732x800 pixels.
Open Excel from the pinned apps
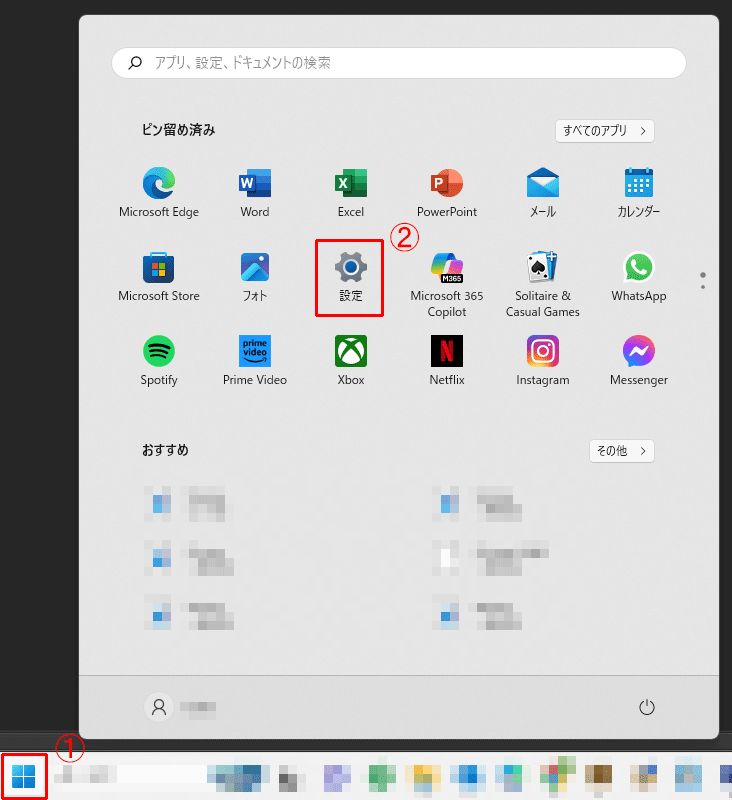350,192
